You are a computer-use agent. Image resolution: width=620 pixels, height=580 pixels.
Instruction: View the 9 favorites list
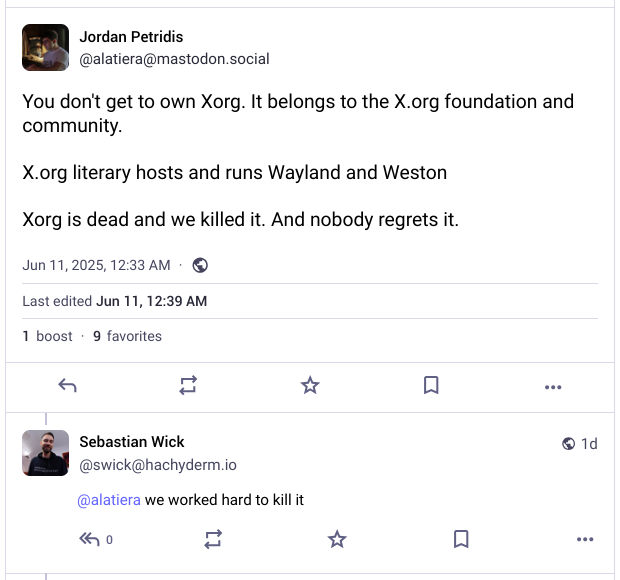(127, 336)
